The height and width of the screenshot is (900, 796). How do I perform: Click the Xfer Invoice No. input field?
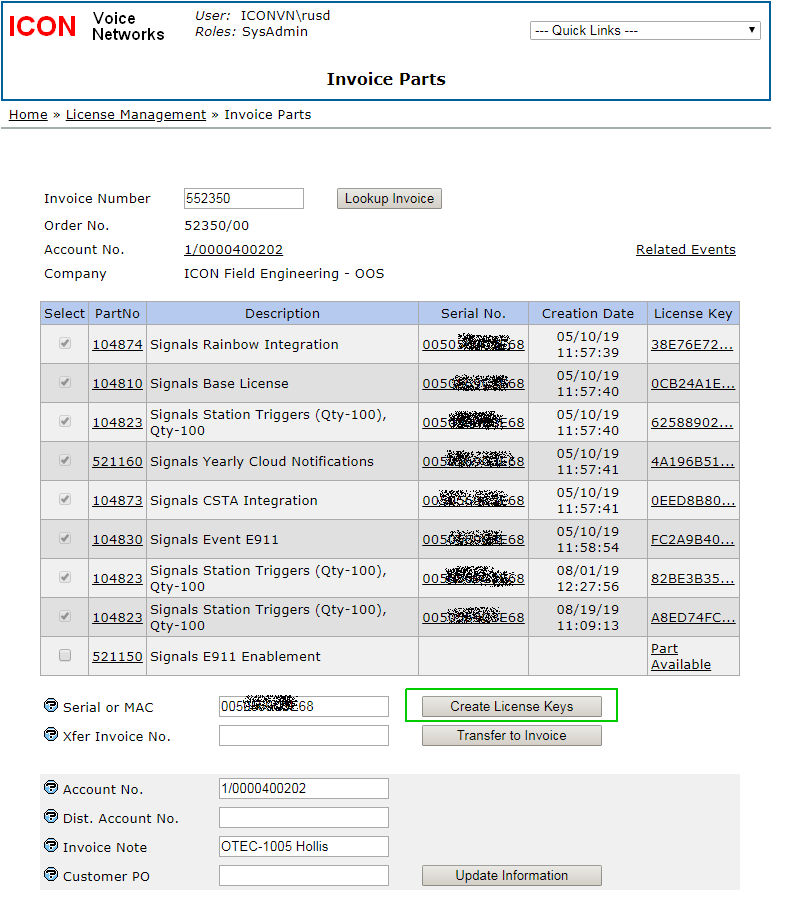(x=304, y=736)
